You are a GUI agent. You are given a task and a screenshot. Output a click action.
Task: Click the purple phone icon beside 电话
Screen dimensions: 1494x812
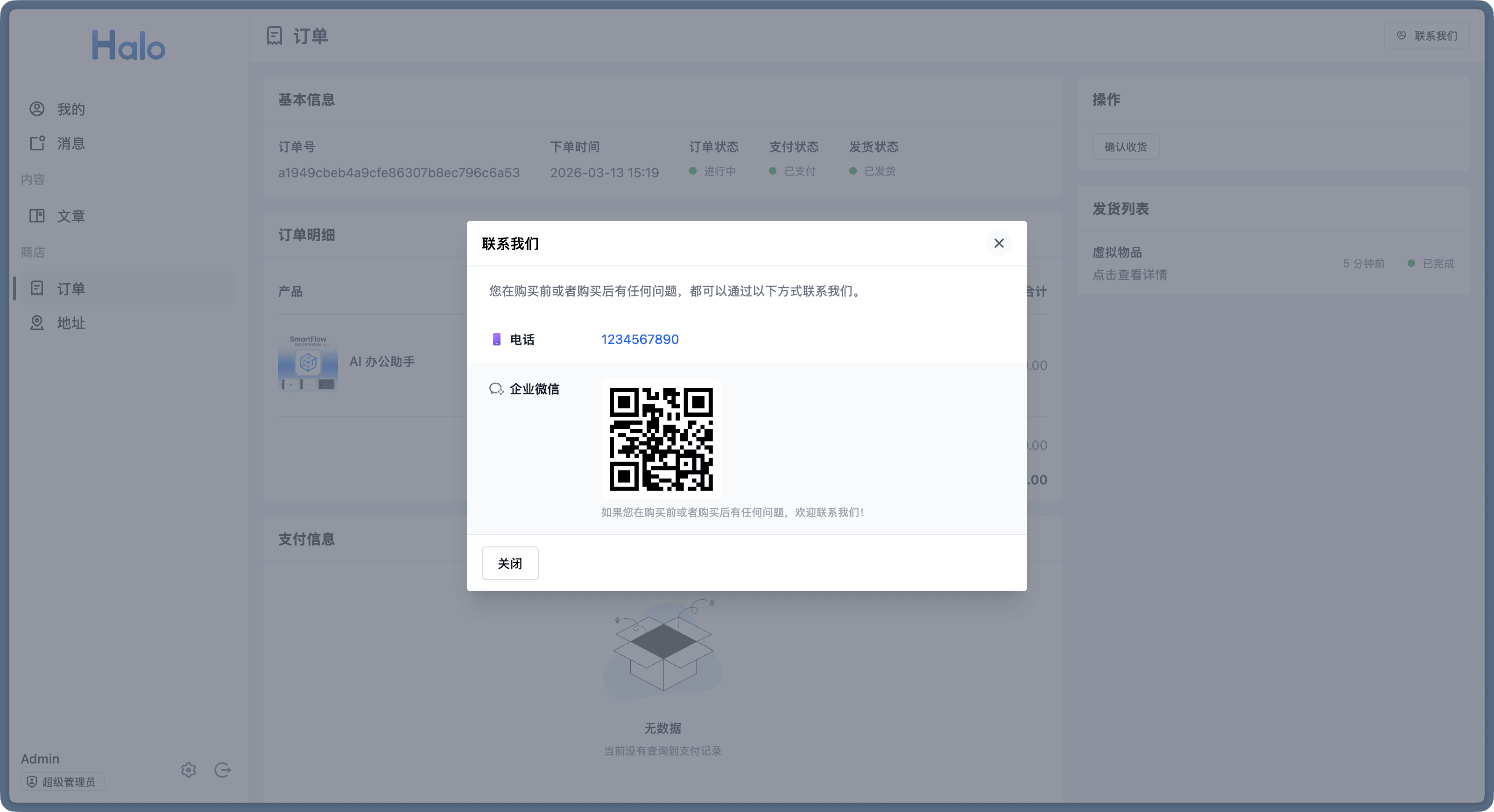pyautogui.click(x=496, y=340)
